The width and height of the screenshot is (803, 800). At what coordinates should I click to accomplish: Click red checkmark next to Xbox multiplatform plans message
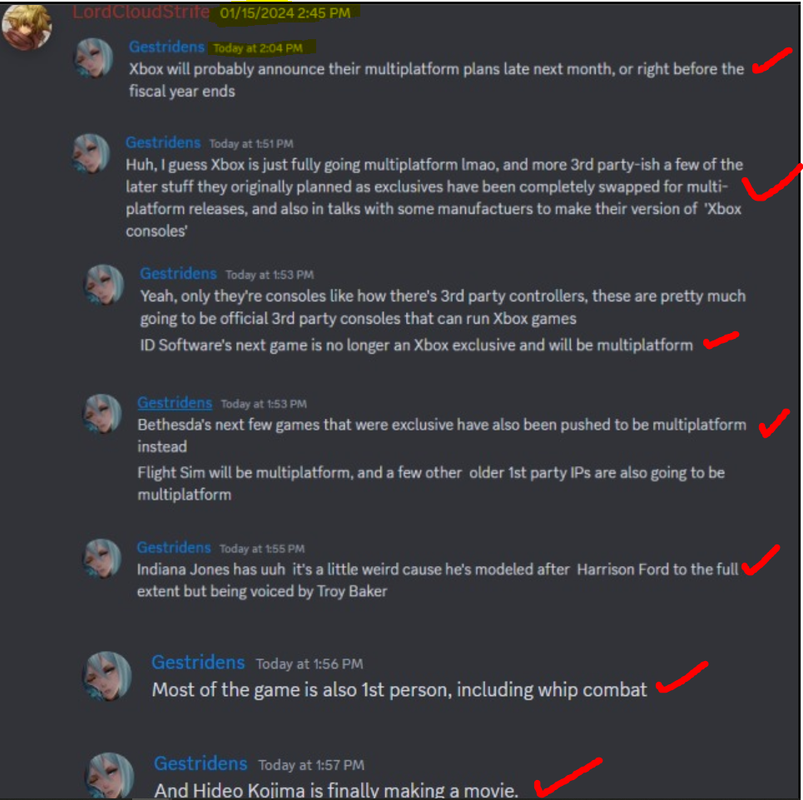pyautogui.click(x=772, y=61)
